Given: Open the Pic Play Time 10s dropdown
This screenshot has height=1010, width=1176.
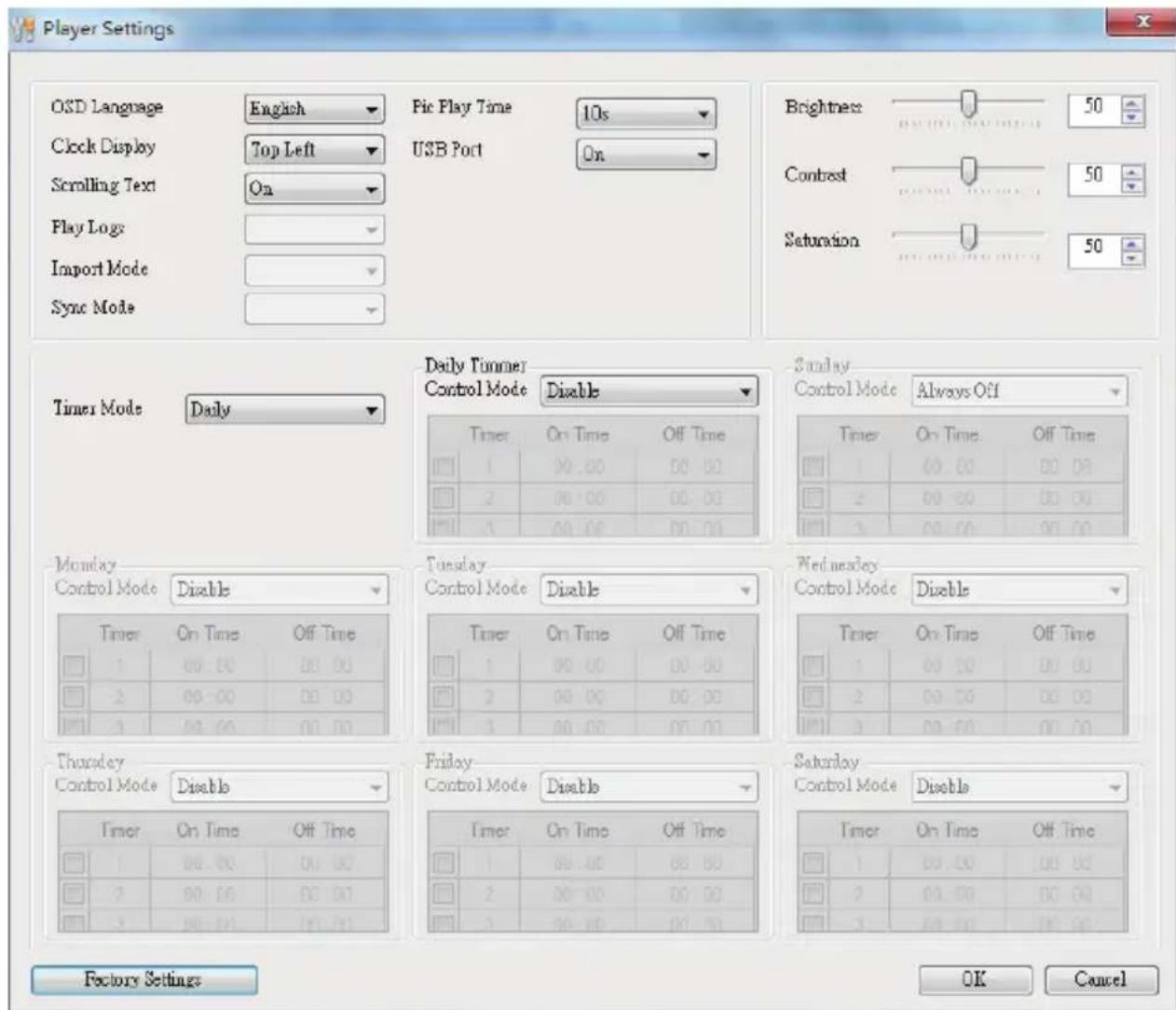Looking at the screenshot, I should [x=646, y=114].
